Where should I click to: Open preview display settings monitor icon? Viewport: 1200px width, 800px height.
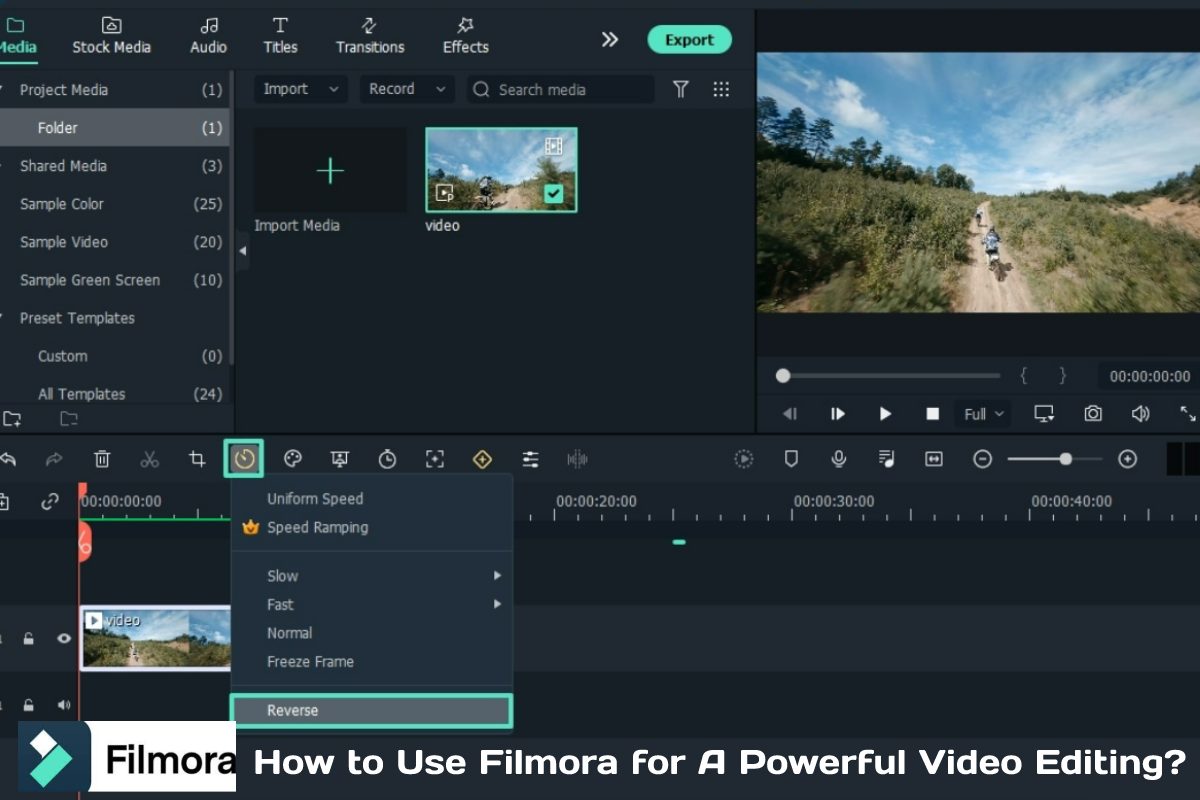(1044, 413)
